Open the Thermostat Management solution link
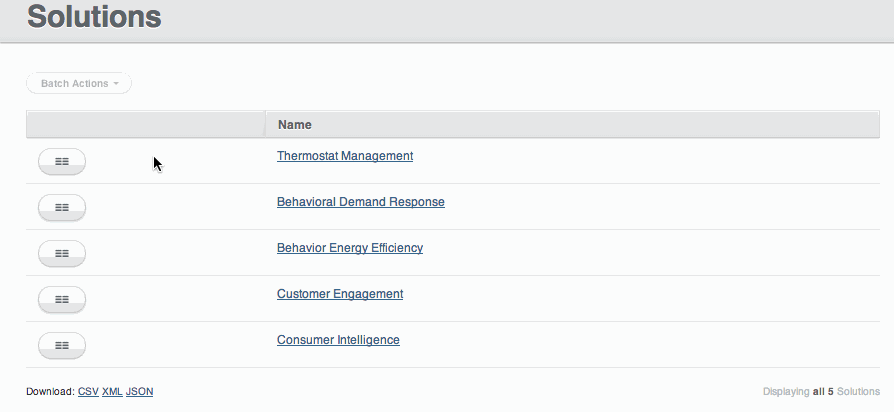Viewport: 894px width, 412px height. click(x=345, y=156)
